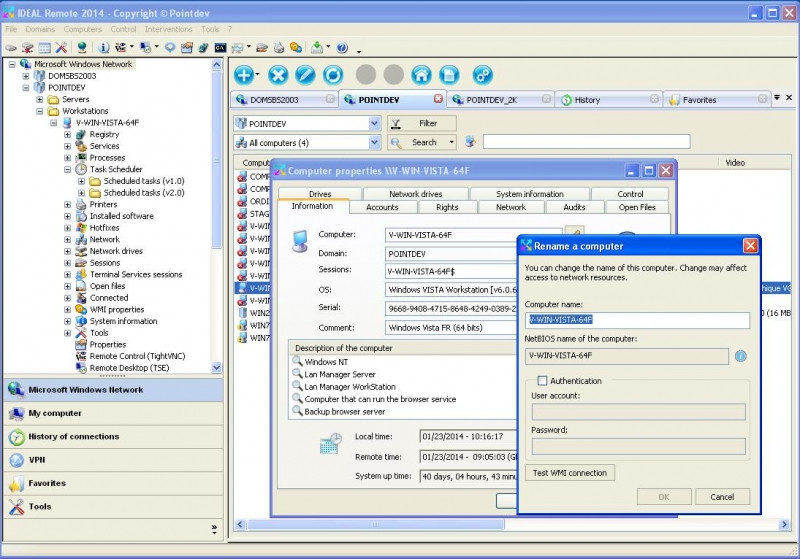
Task: Select Installed software node in tree
Action: tap(121, 216)
